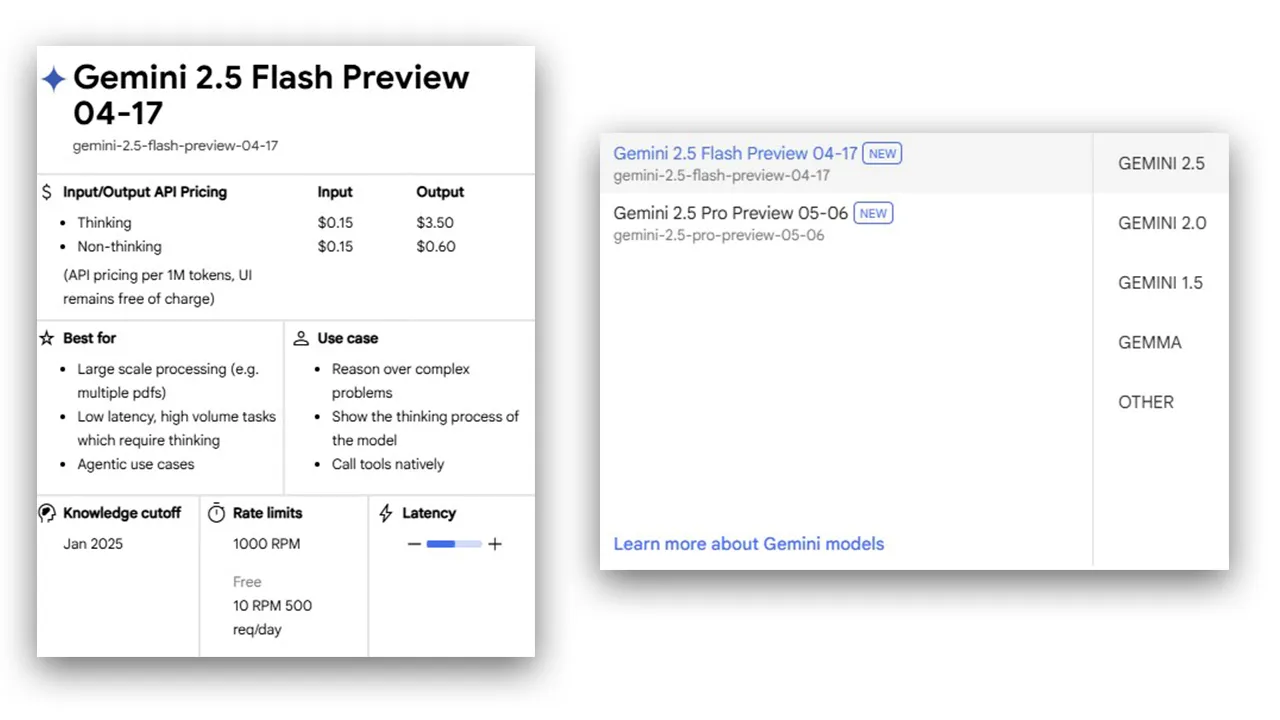Click Large scale processing bullet text
This screenshot has width=1280, height=720.
168,381
